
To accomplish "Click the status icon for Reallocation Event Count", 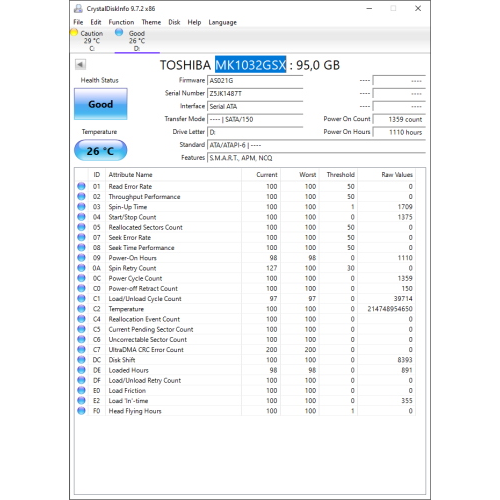I will (x=81, y=319).
